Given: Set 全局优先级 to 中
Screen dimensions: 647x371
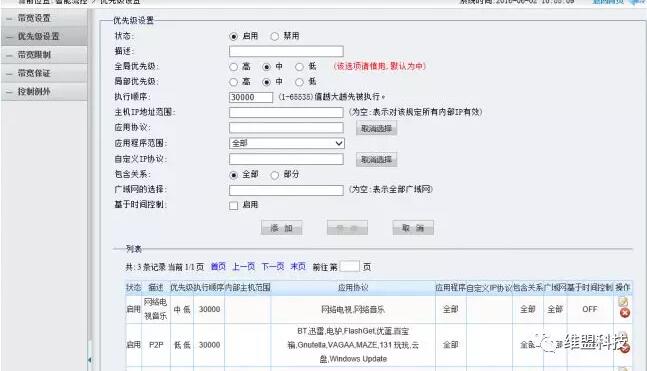Looking at the screenshot, I should tap(267, 66).
